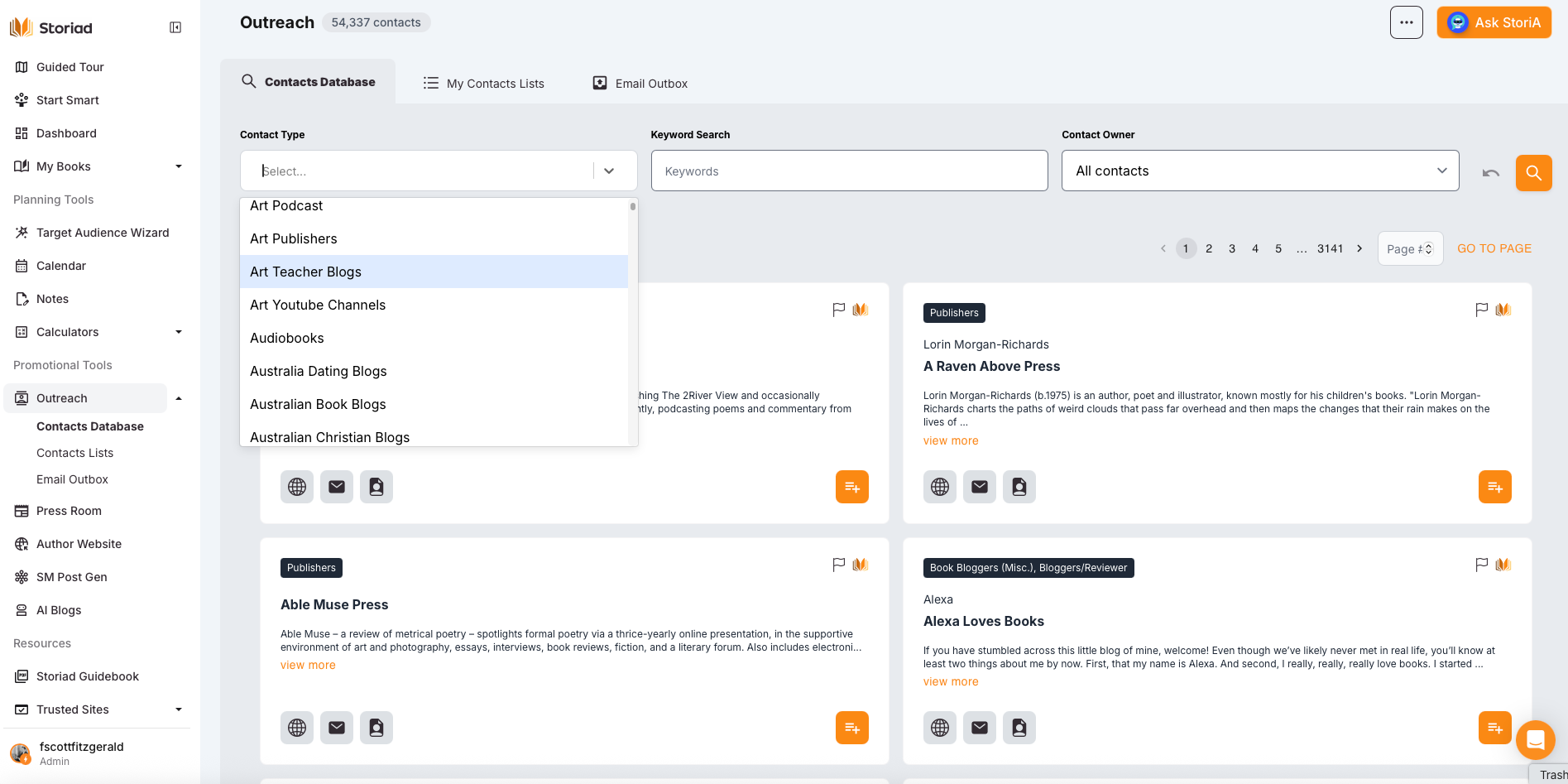Click the Page number stepper field

tap(1410, 248)
